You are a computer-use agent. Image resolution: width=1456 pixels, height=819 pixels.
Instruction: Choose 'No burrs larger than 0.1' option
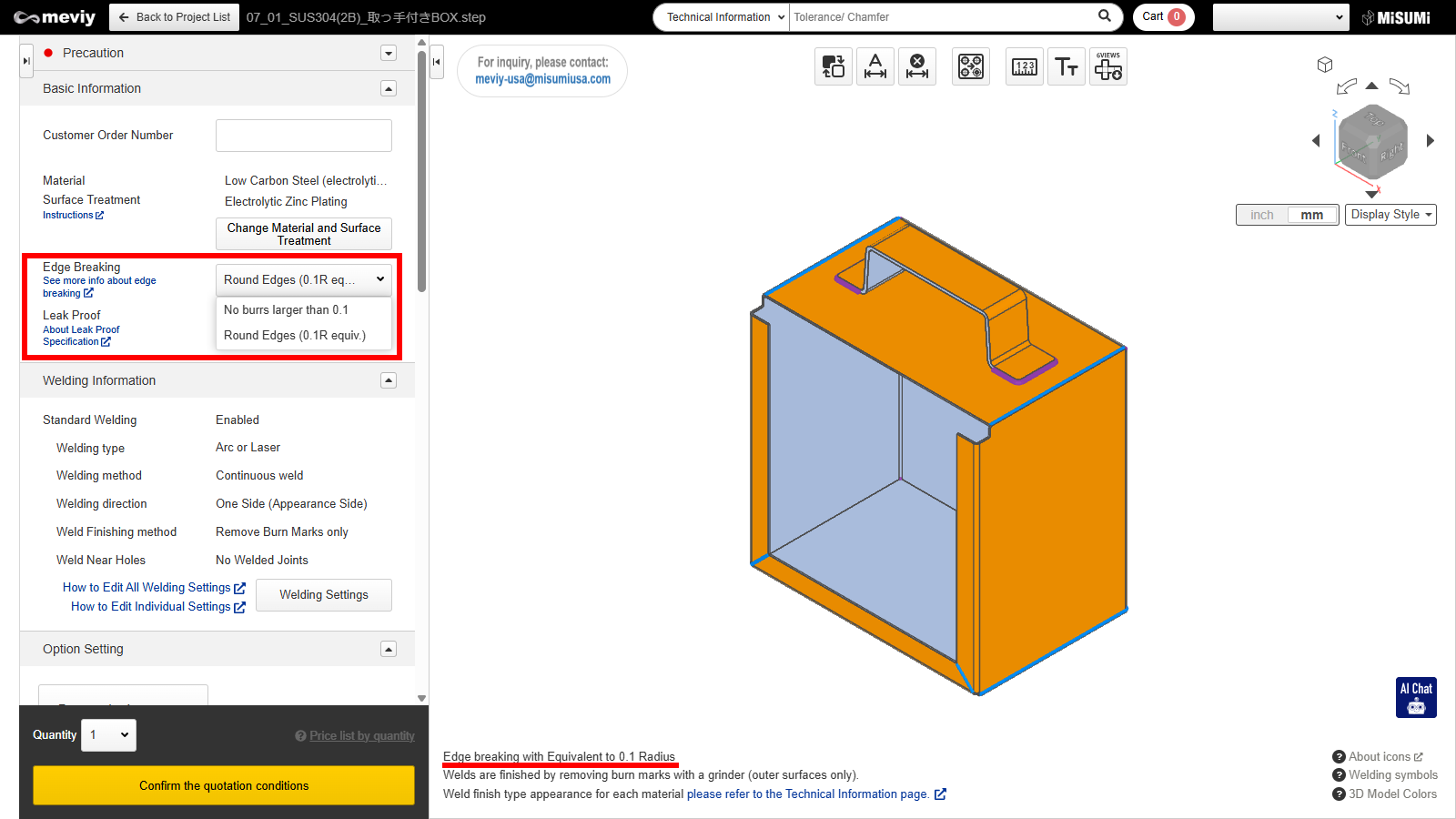(x=286, y=310)
